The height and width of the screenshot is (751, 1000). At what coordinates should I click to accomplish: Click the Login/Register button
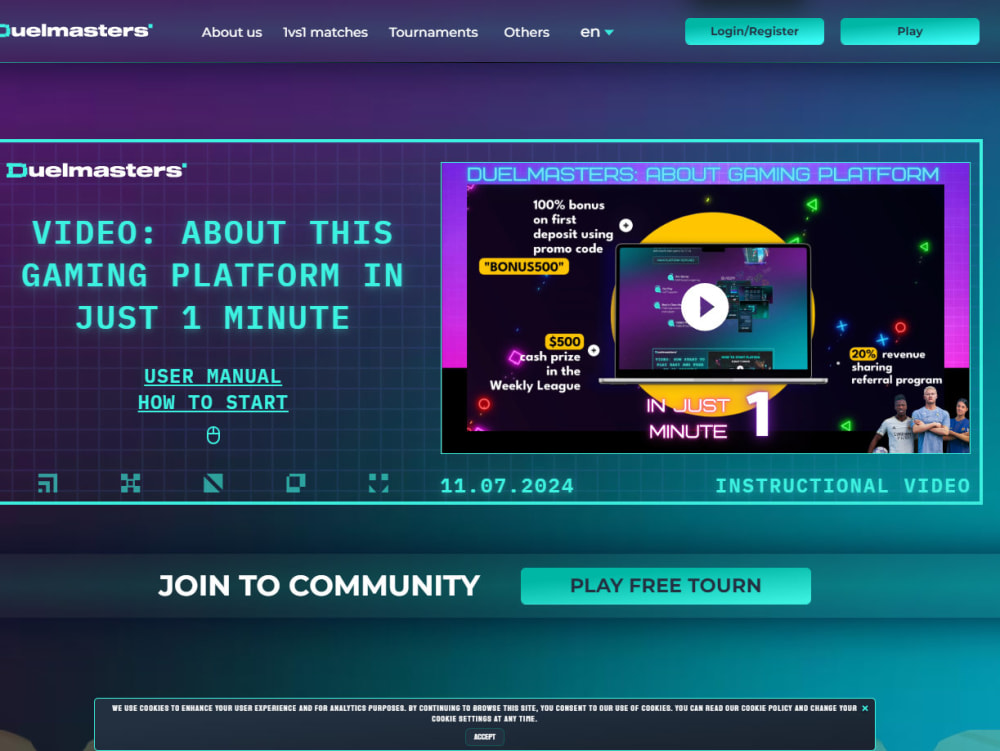[x=754, y=31]
